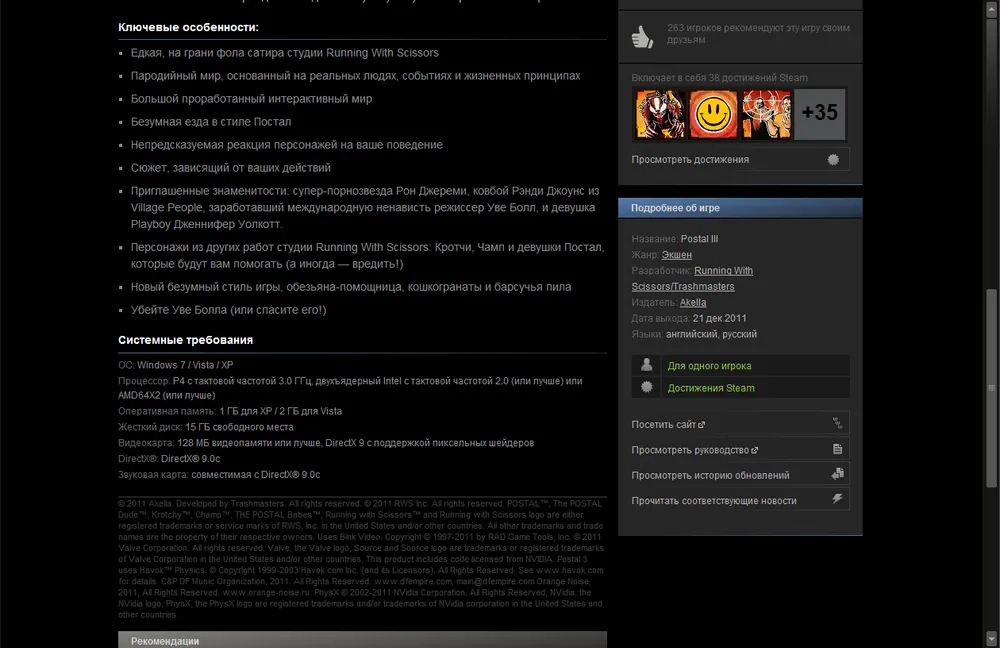
Task: Click the related news lightning icon
Action: pyautogui.click(x=837, y=499)
